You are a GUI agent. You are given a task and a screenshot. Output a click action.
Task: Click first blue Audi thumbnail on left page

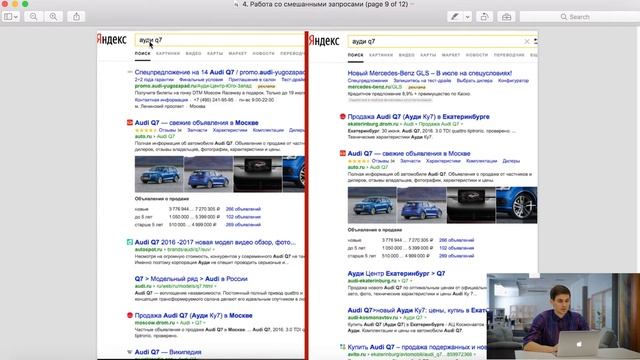(159, 174)
